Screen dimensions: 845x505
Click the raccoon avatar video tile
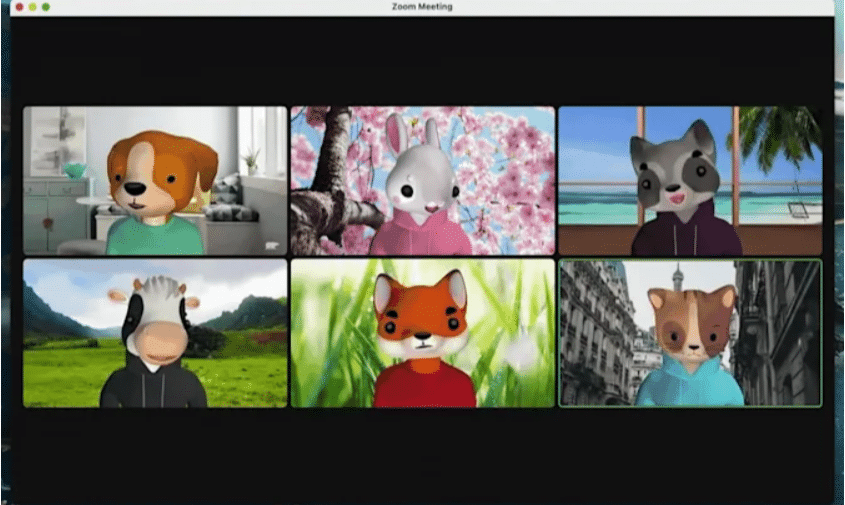point(688,180)
